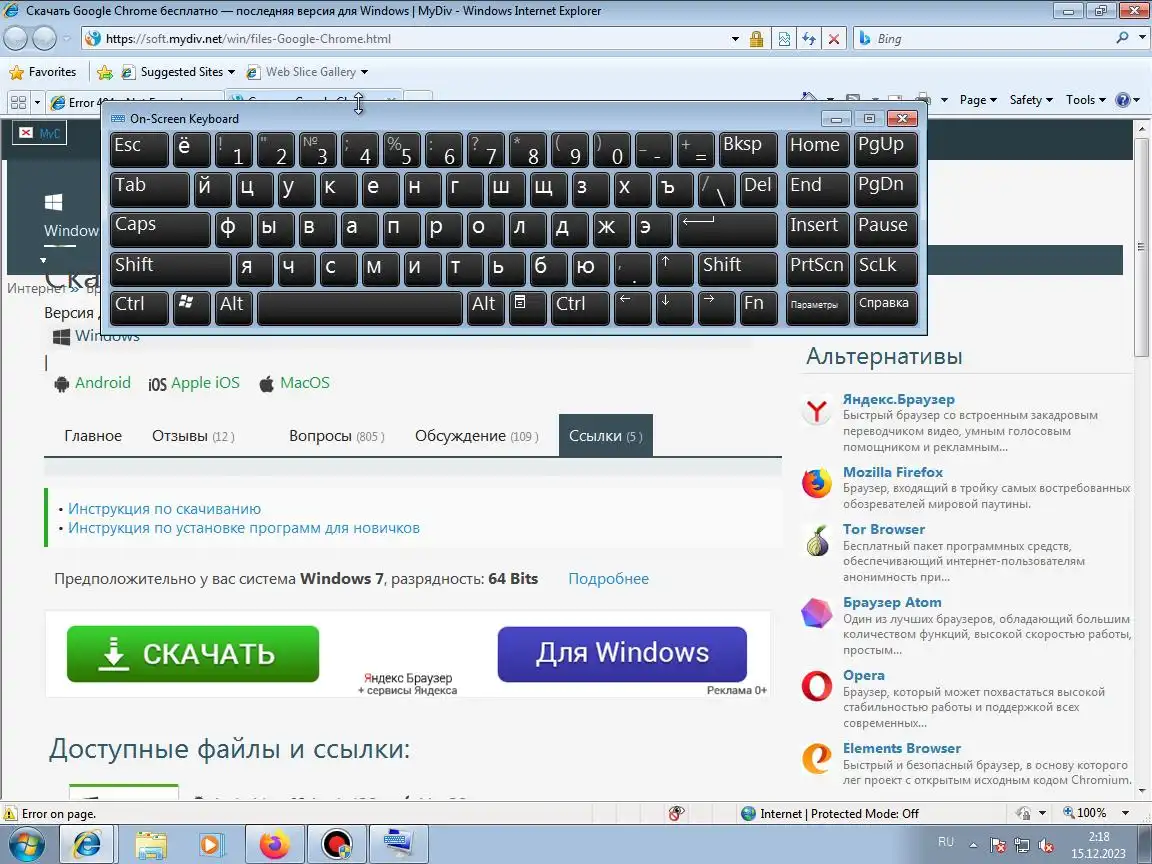Expand recent pages arrow beside forward button
The height and width of the screenshot is (864, 1152).
point(66,39)
